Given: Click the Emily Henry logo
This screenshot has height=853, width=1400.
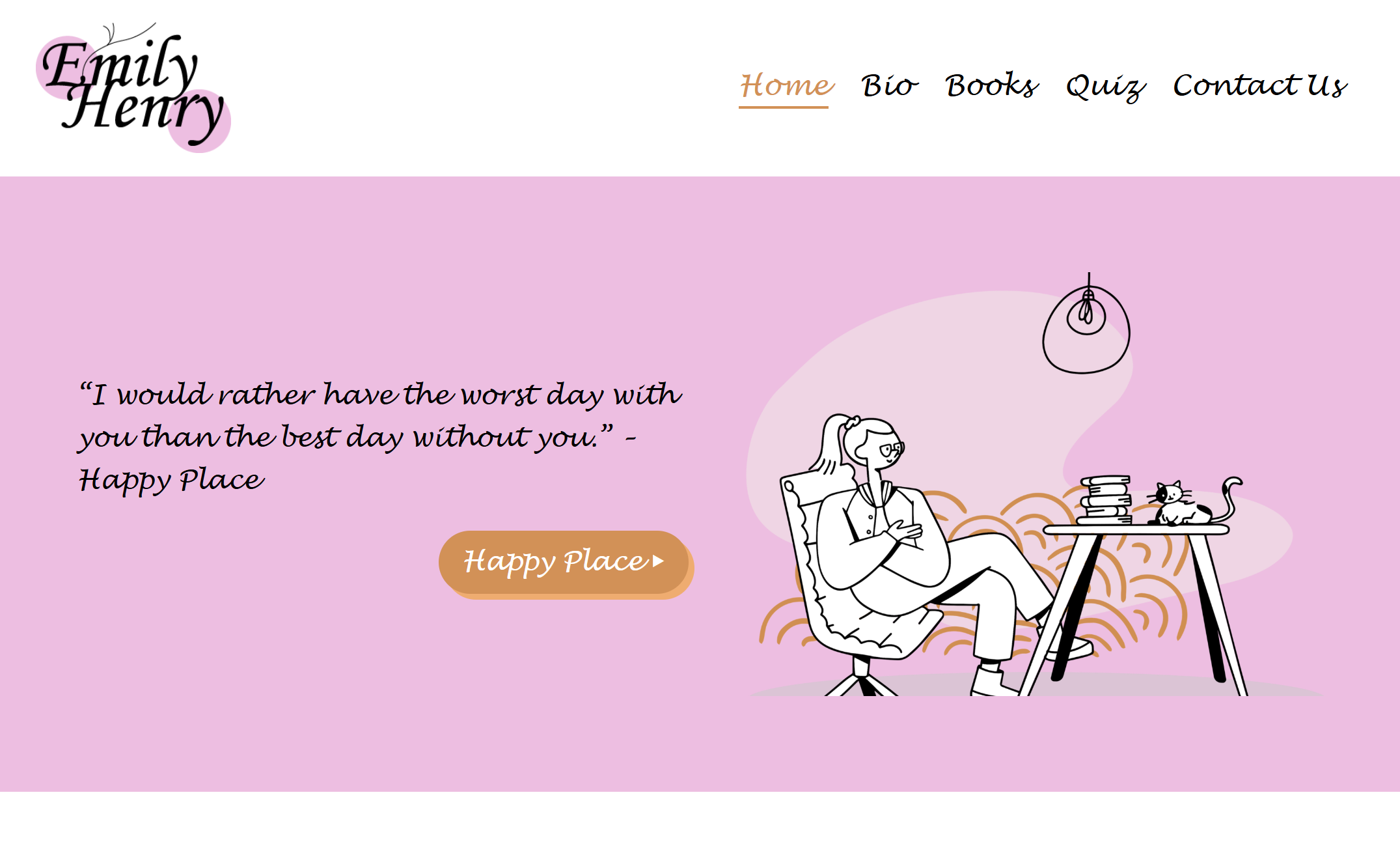Looking at the screenshot, I should tap(133, 87).
